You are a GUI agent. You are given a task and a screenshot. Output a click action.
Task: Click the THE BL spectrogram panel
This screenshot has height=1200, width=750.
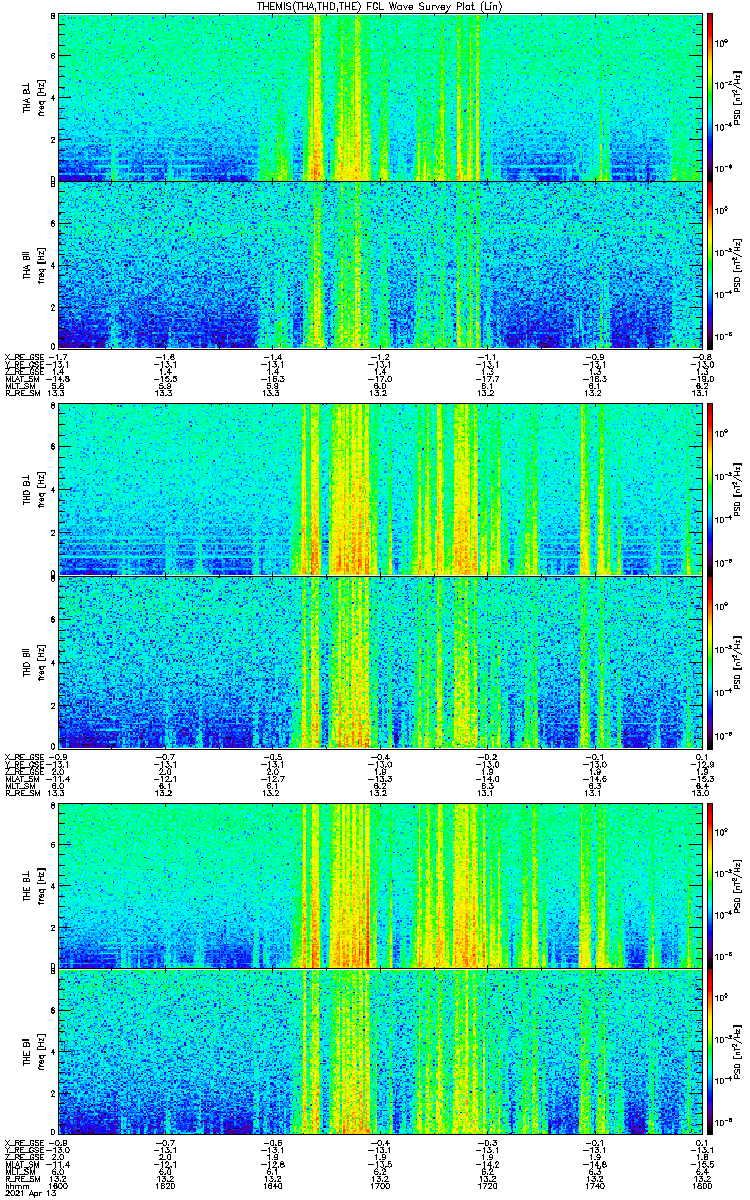point(378,885)
